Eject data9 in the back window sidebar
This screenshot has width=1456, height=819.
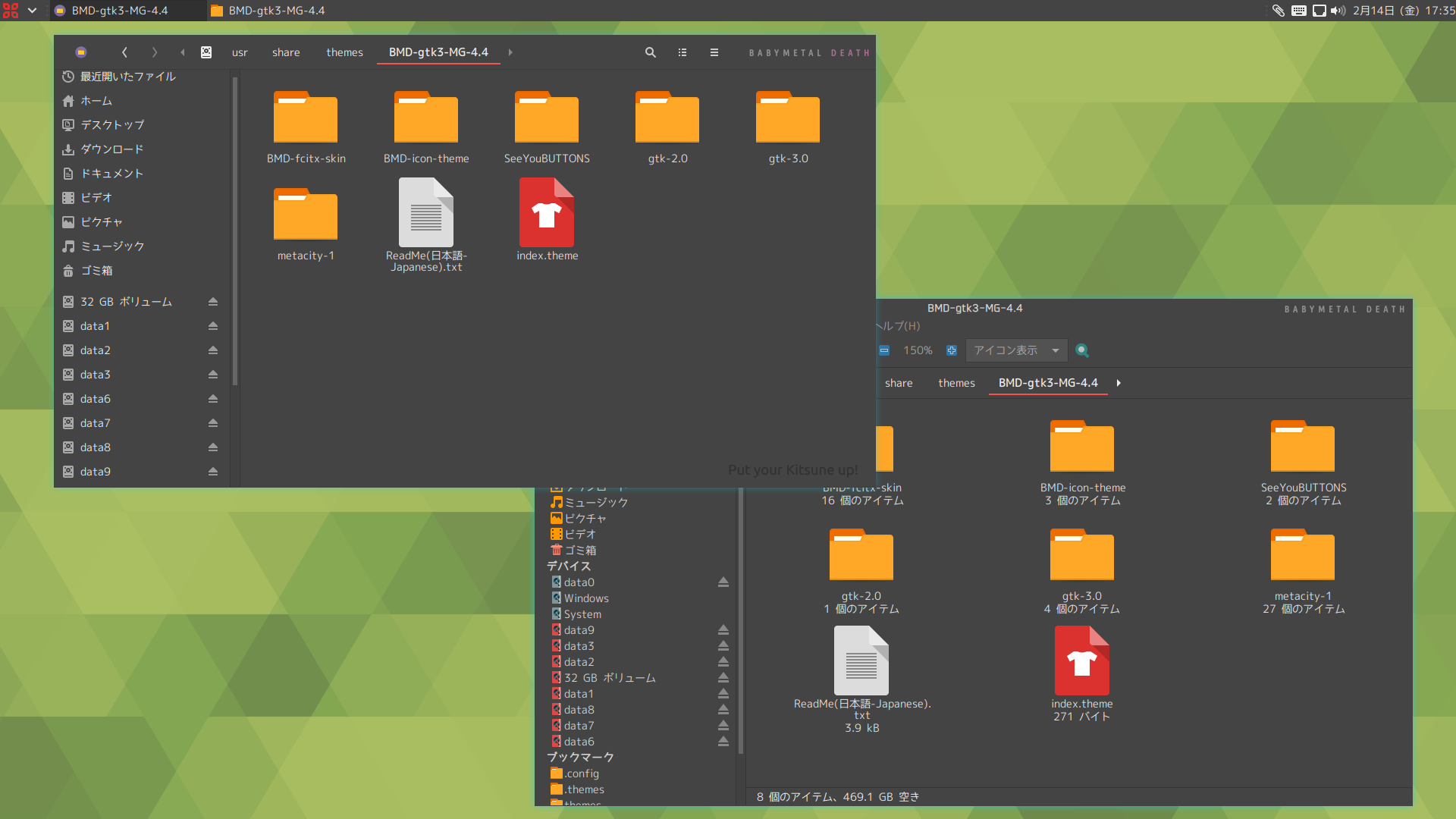(723, 630)
